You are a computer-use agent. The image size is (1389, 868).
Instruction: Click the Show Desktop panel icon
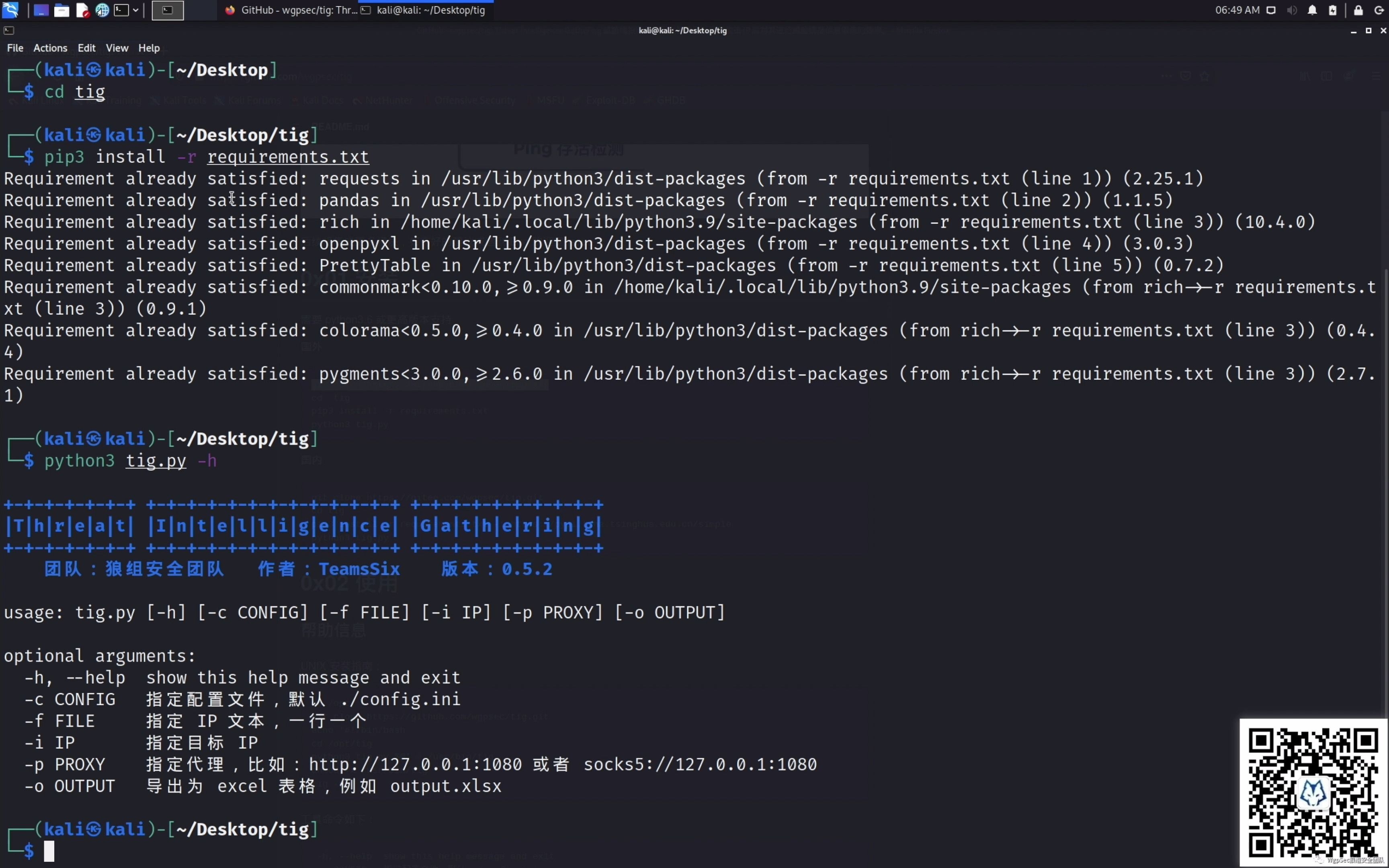(41, 10)
